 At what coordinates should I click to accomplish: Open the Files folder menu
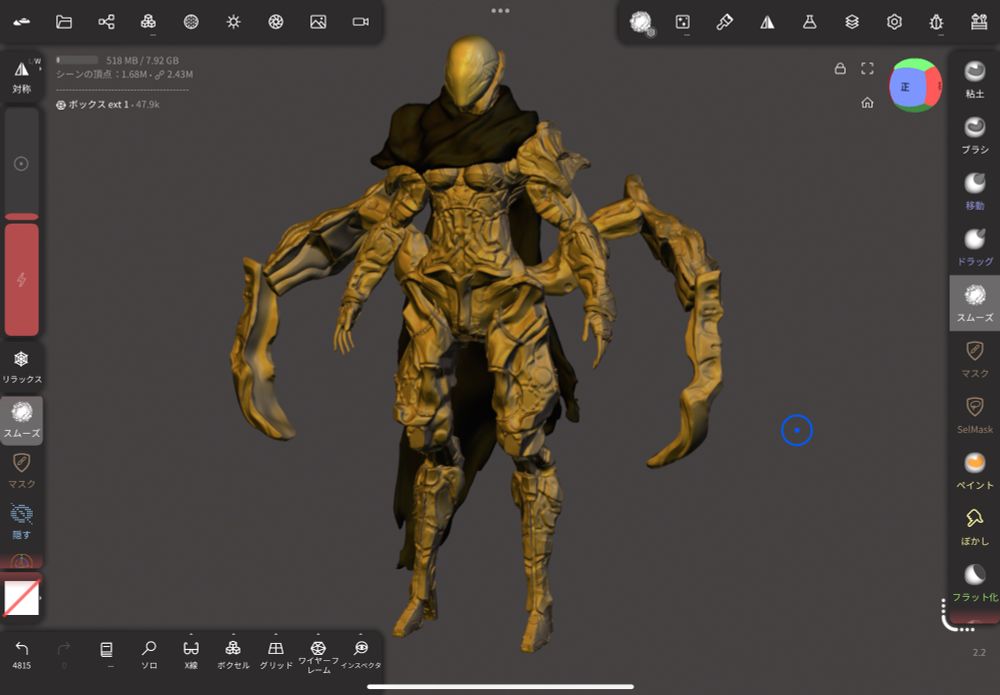[x=64, y=22]
